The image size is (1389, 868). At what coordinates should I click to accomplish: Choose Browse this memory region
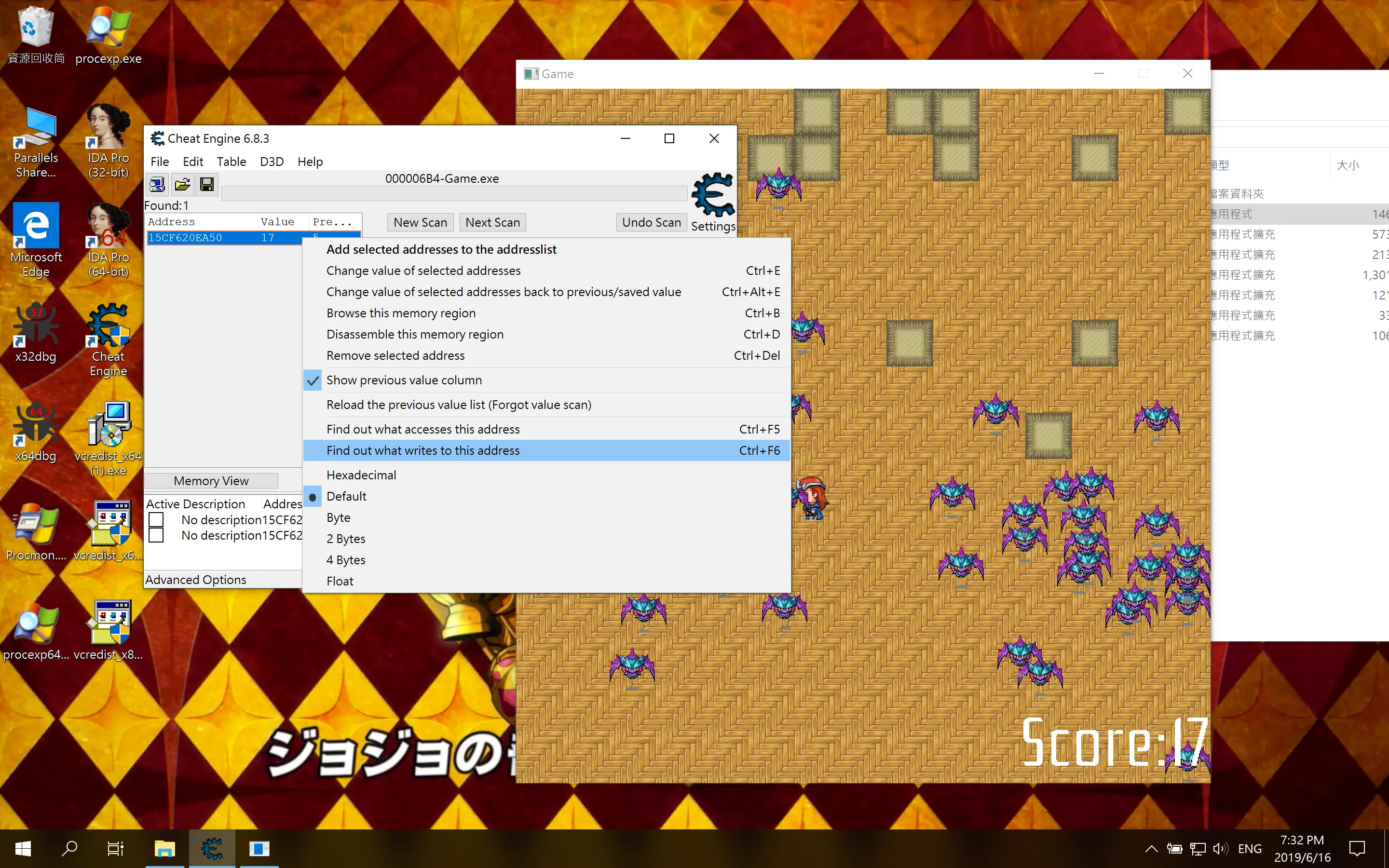(546, 313)
